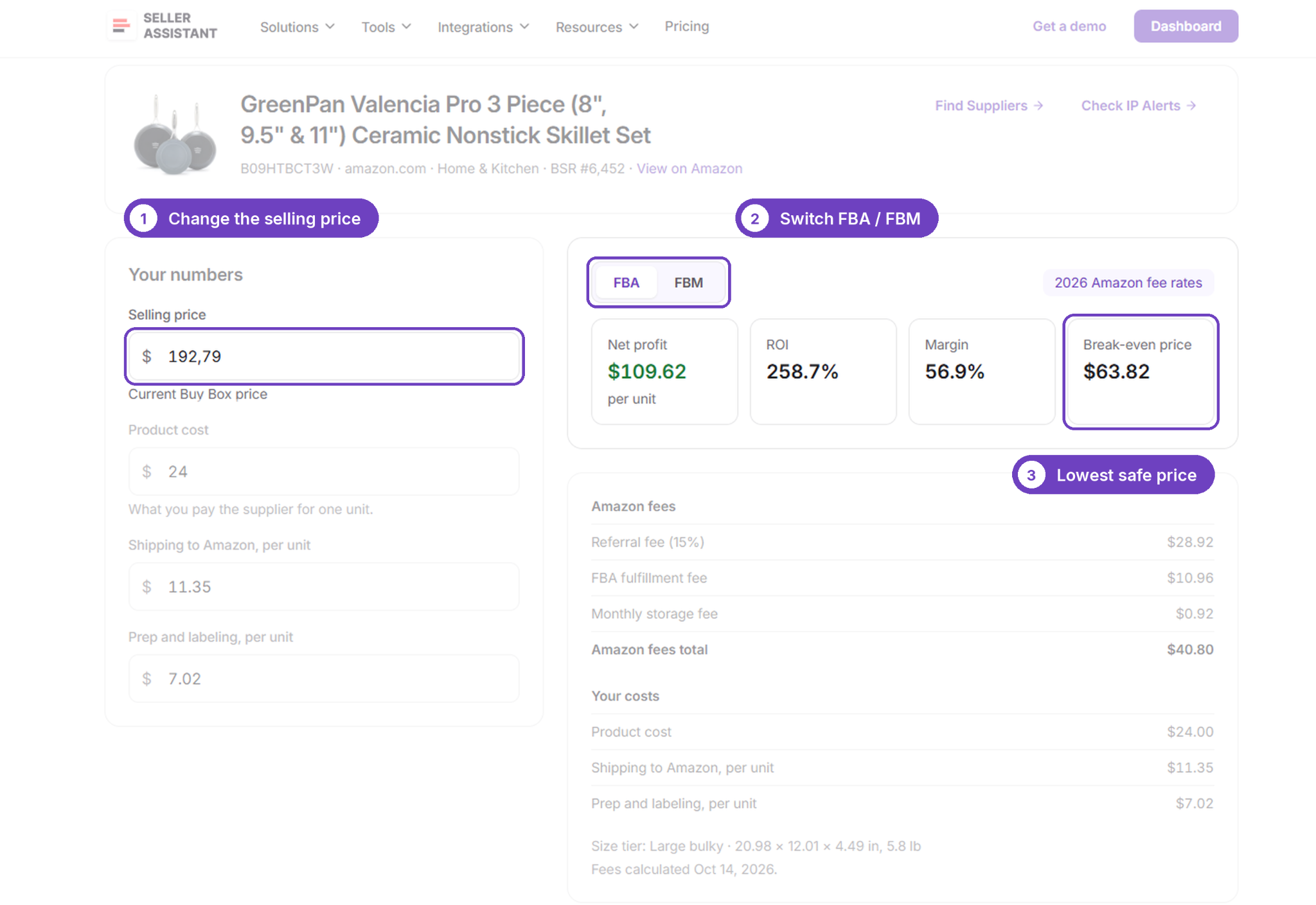Click into the Product cost field
The image size is (1316, 905).
325,472
